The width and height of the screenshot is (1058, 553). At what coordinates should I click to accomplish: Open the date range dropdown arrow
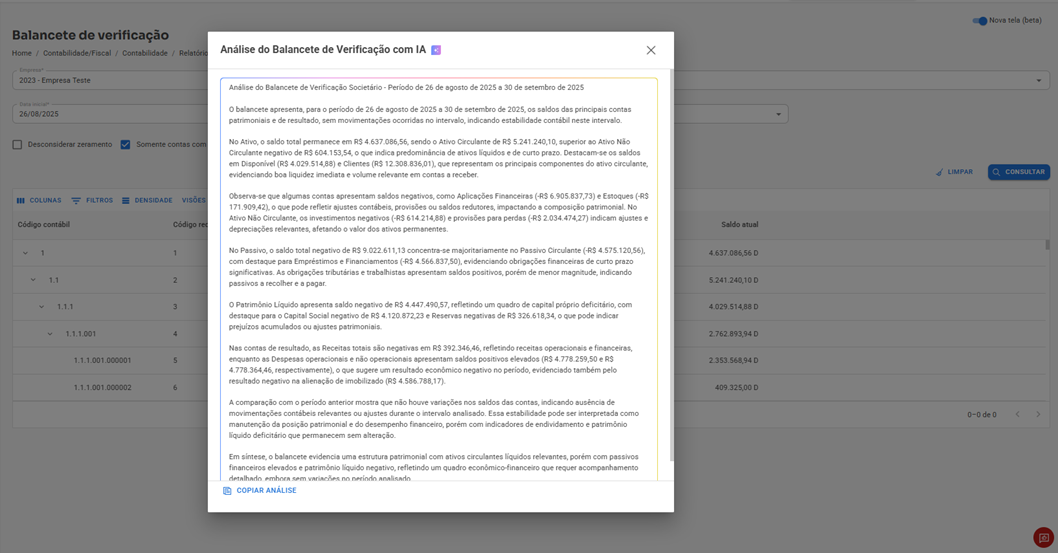tap(778, 114)
